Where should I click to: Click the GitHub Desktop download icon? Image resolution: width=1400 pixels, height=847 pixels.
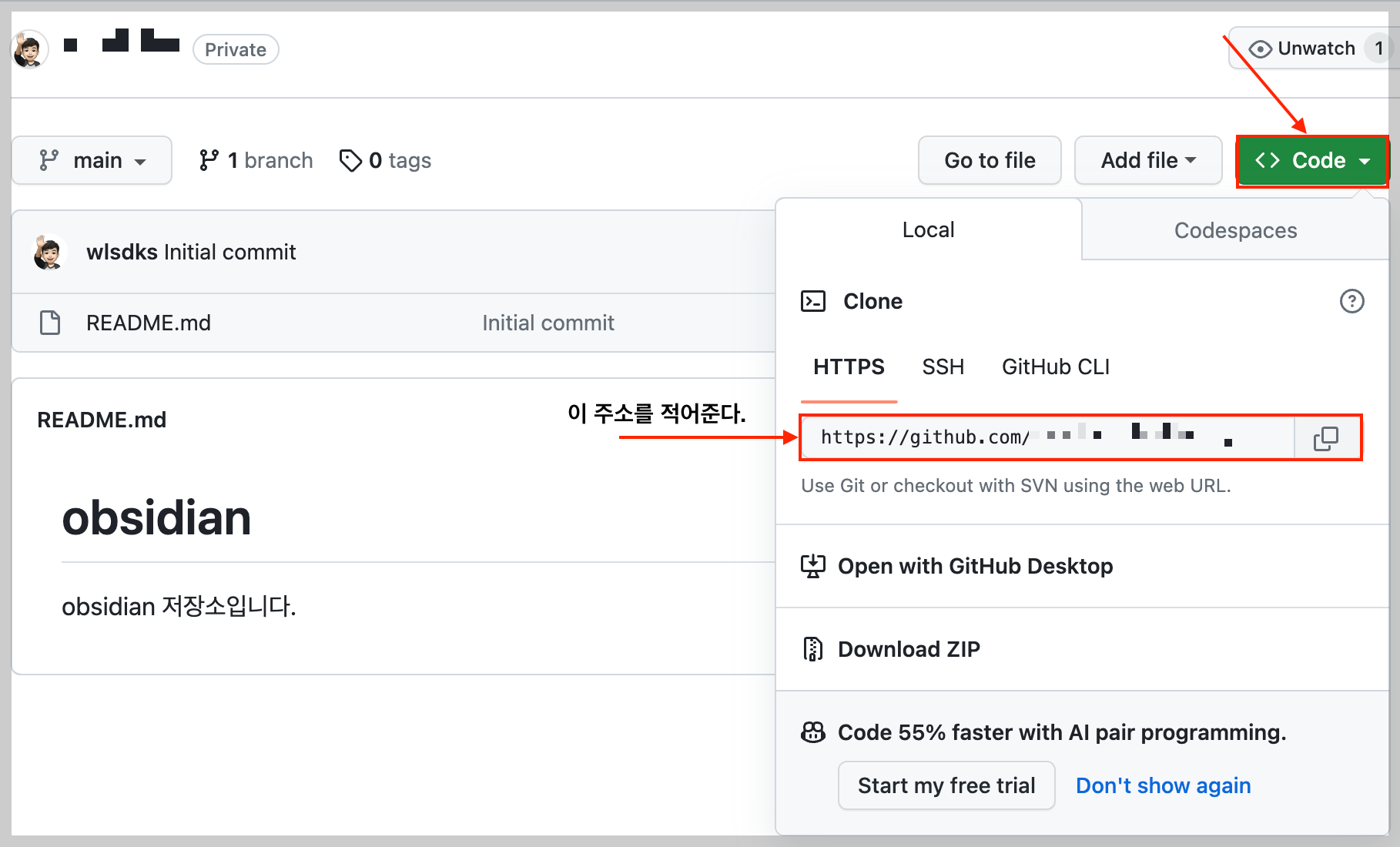pos(813,566)
